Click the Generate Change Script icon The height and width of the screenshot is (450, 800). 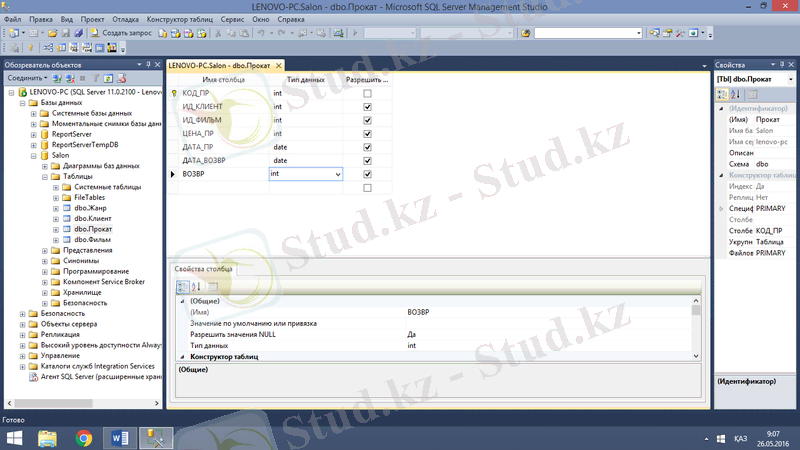[14, 48]
